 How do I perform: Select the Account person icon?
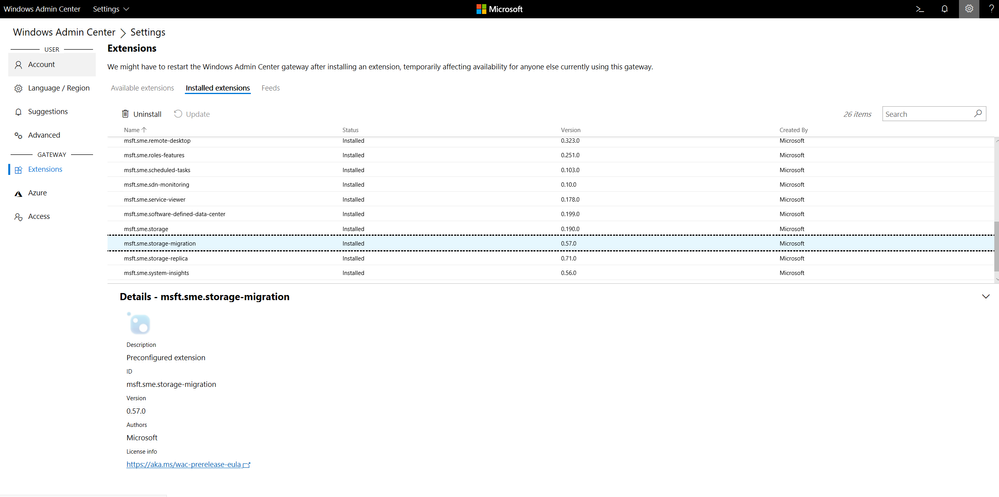pos(18,64)
